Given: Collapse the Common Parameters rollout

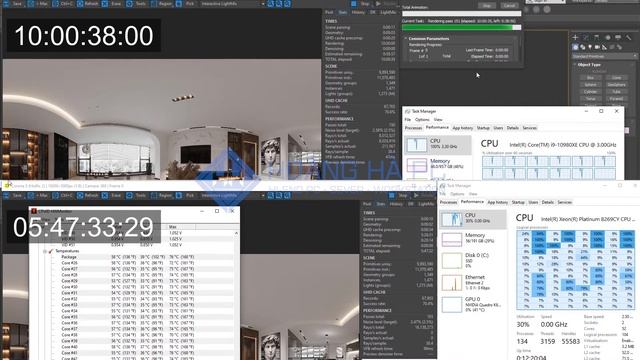Looking at the screenshot, I should pos(429,38).
